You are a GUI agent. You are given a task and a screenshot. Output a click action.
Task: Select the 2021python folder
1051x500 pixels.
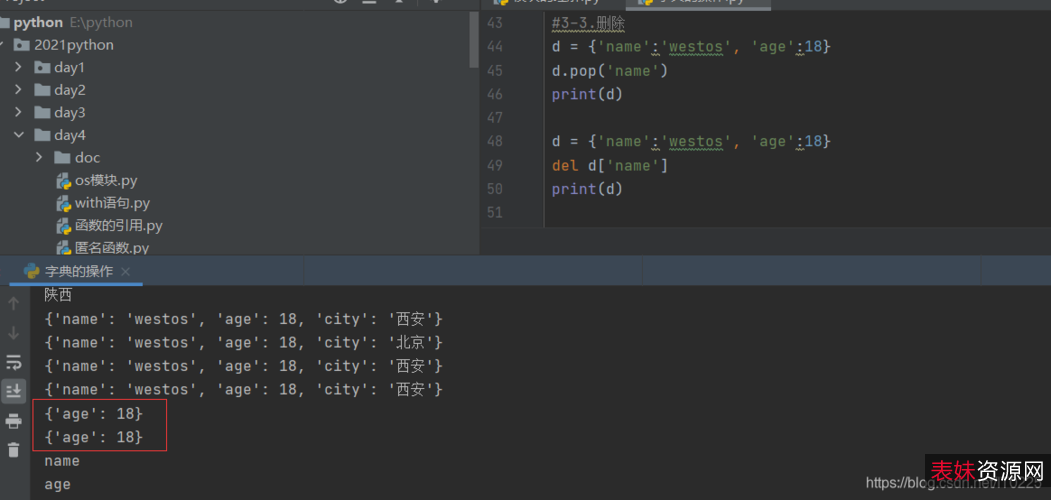73,45
